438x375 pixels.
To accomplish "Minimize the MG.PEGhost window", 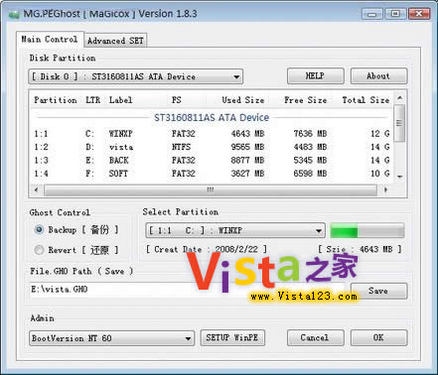I will (372, 14).
